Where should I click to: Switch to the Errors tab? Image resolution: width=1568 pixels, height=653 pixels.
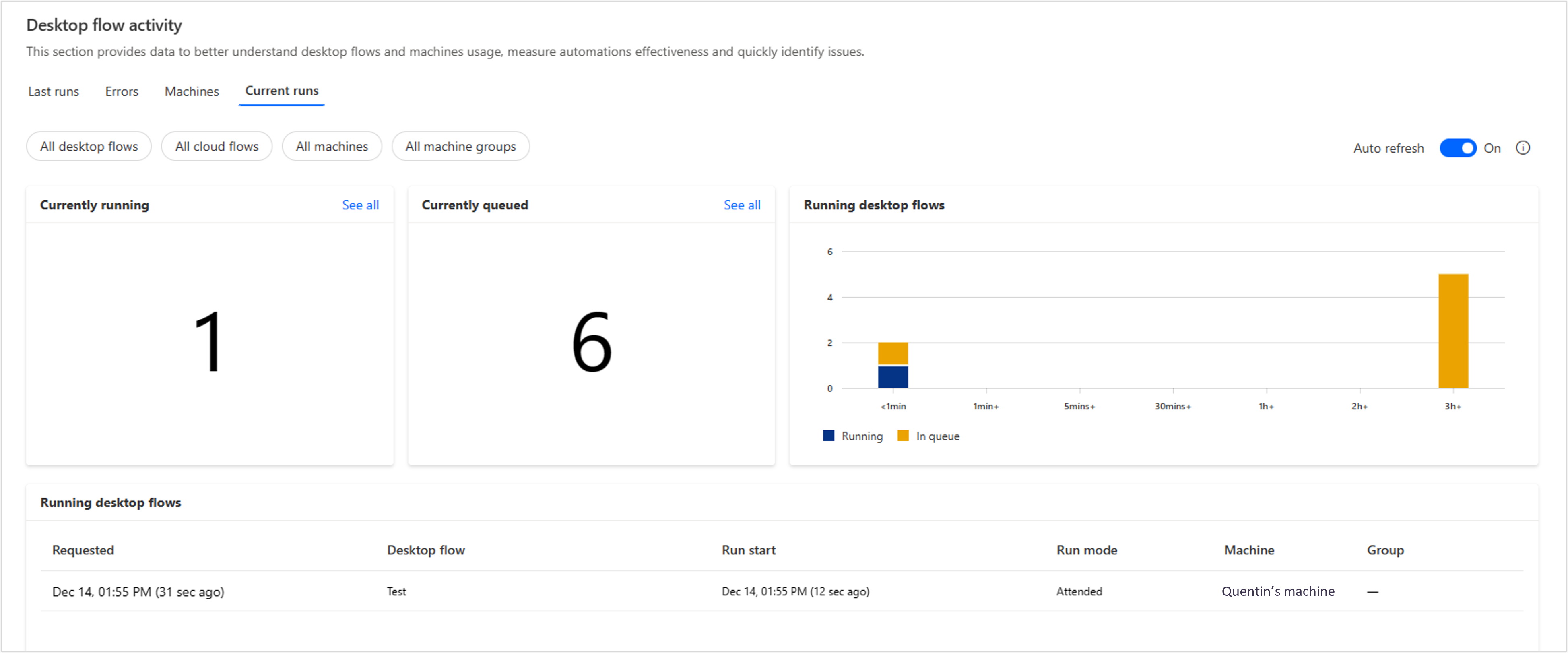120,91
